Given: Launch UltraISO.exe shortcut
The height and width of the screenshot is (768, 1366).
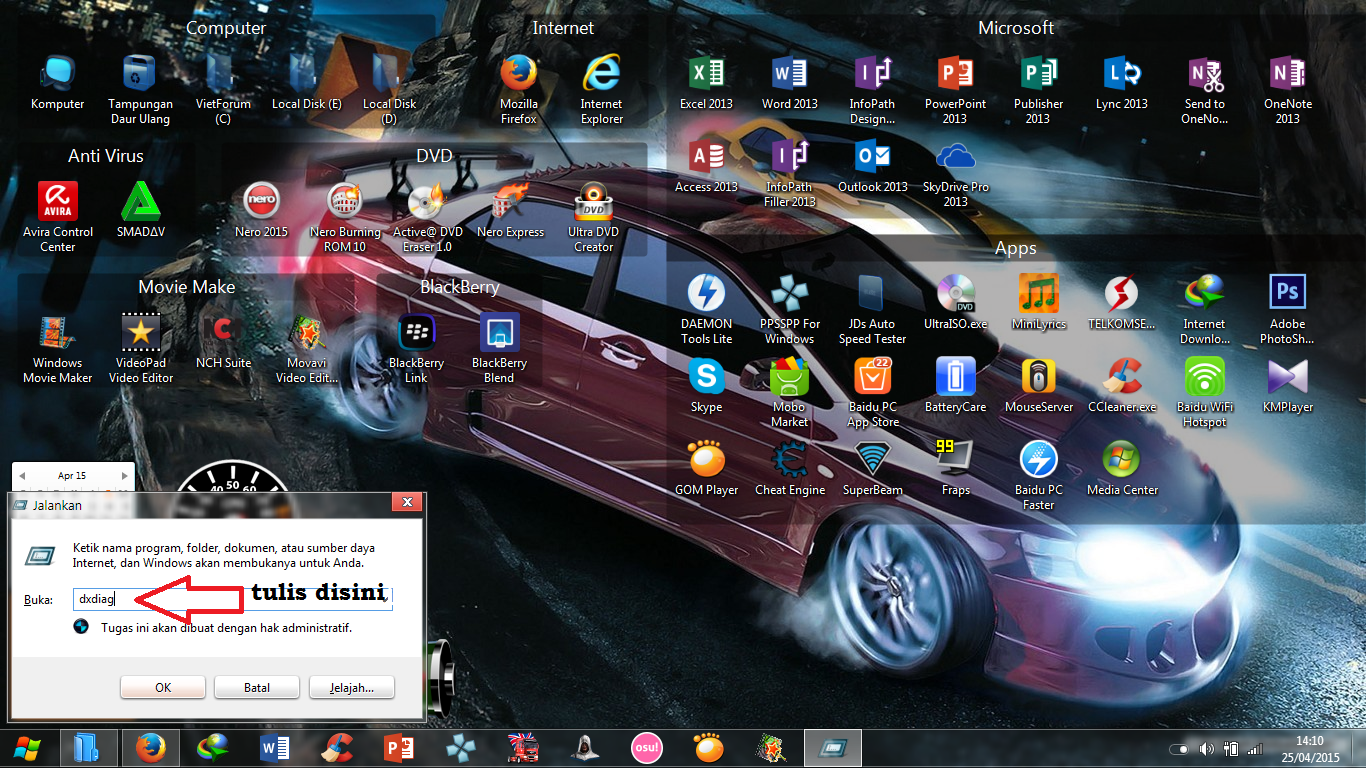Looking at the screenshot, I should pyautogui.click(x=956, y=302).
